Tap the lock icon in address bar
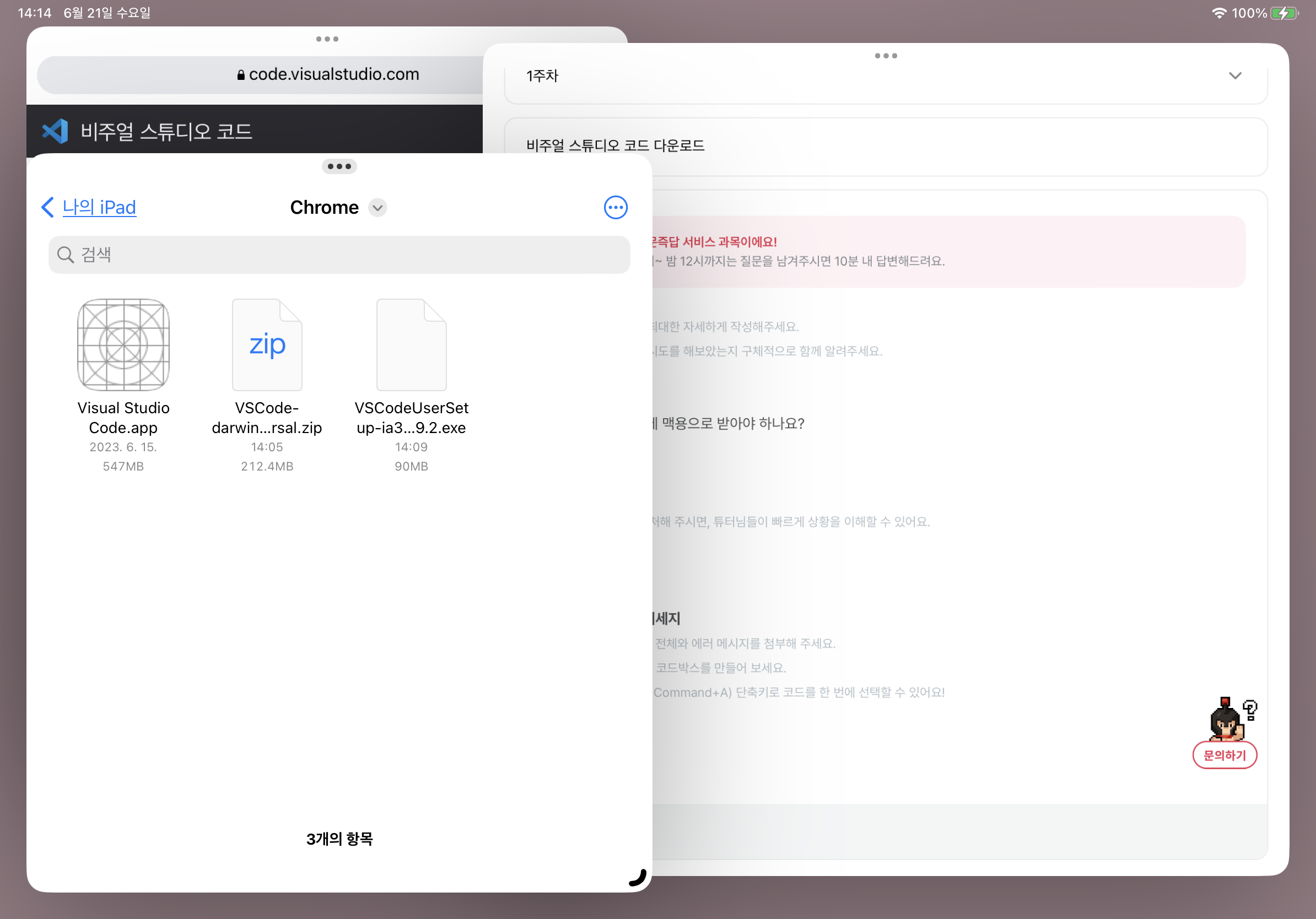Viewport: 1316px width, 919px height. pyautogui.click(x=241, y=75)
